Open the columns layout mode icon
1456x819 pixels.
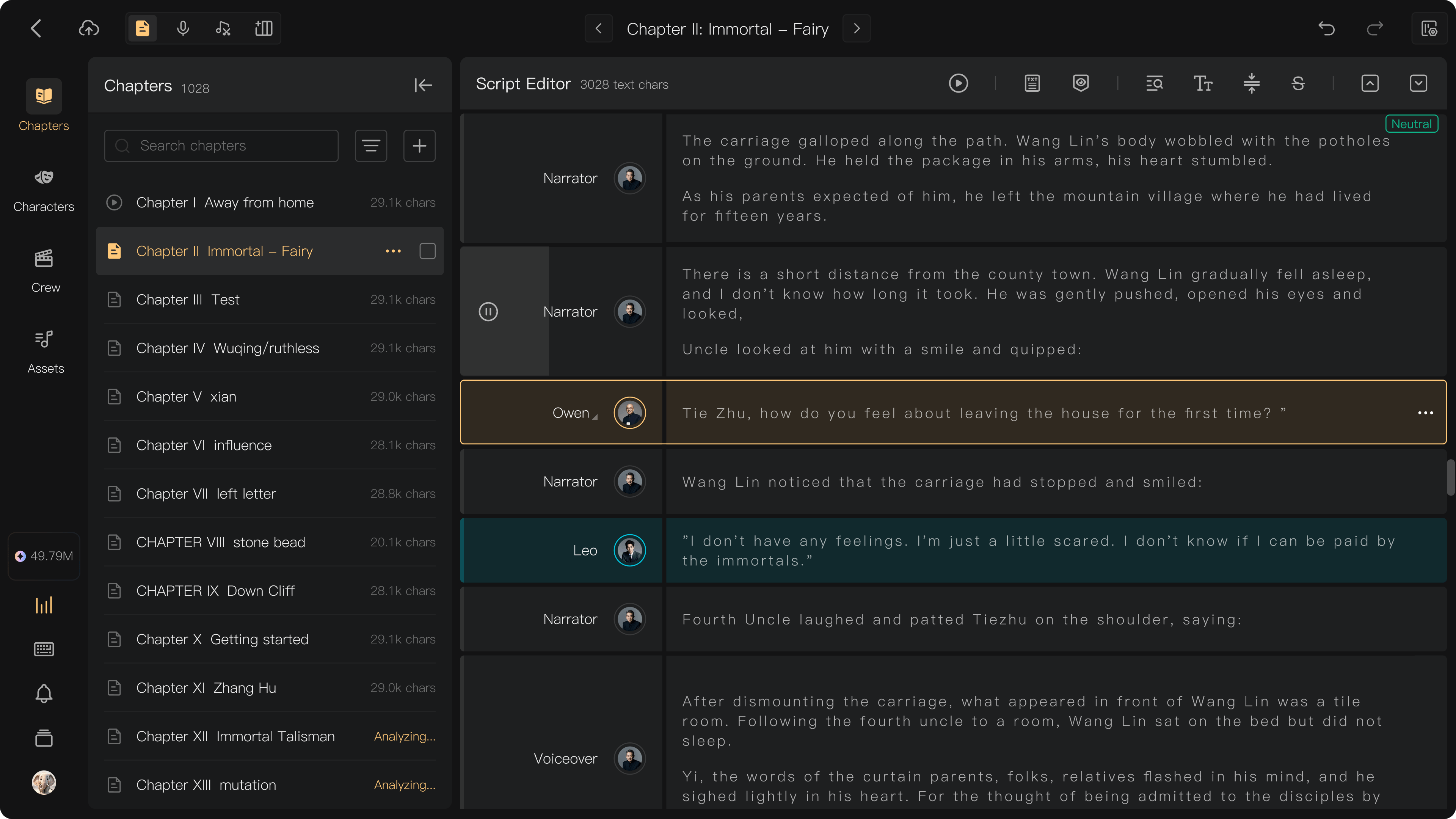click(264, 28)
